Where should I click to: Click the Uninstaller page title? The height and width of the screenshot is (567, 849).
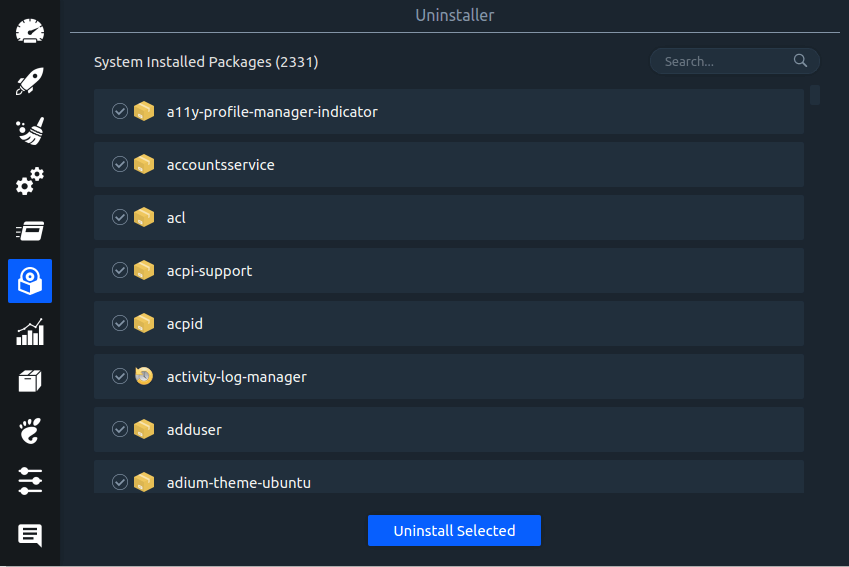[x=455, y=15]
